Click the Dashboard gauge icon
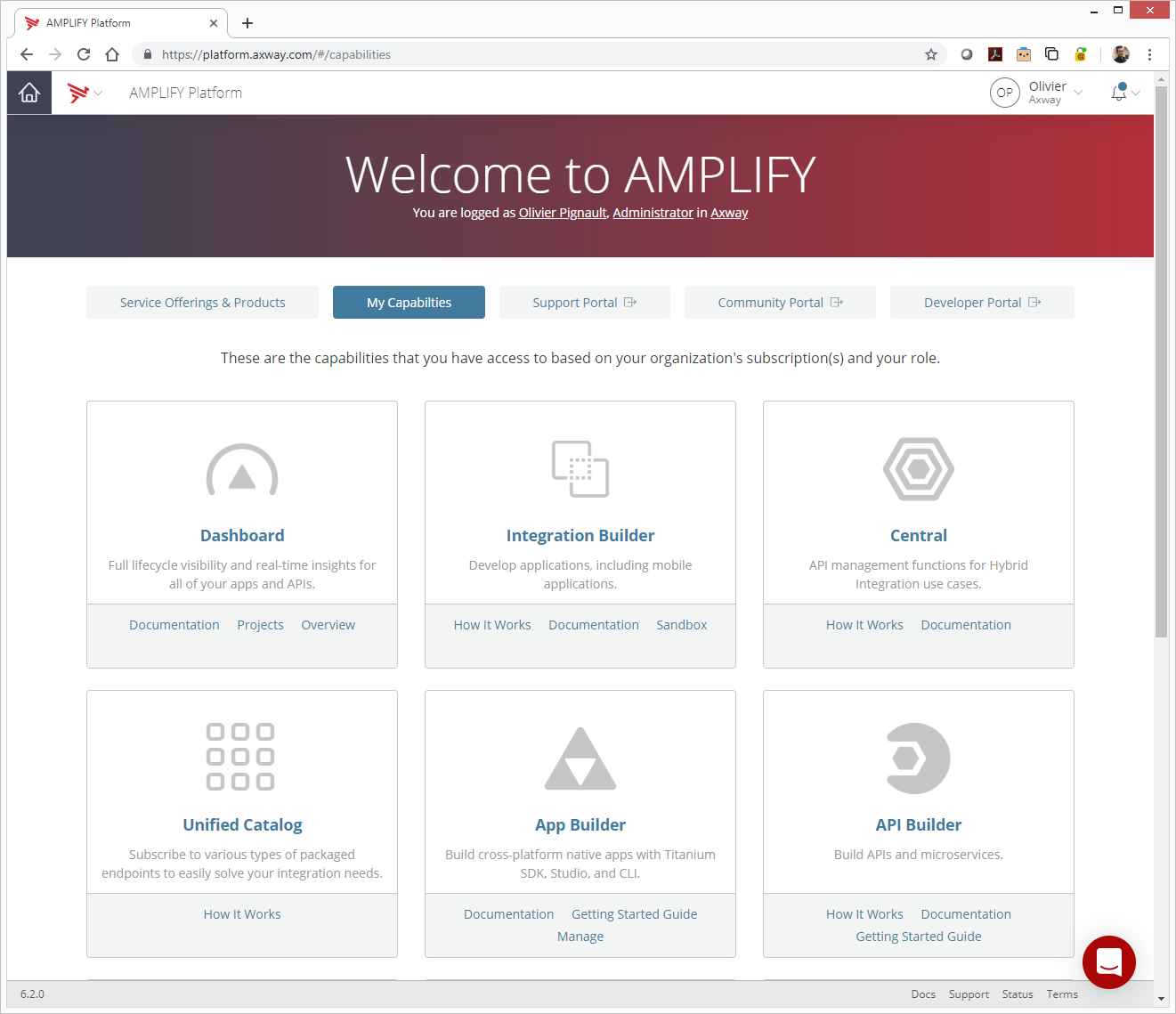The width and height of the screenshot is (1176, 1014). point(242,469)
